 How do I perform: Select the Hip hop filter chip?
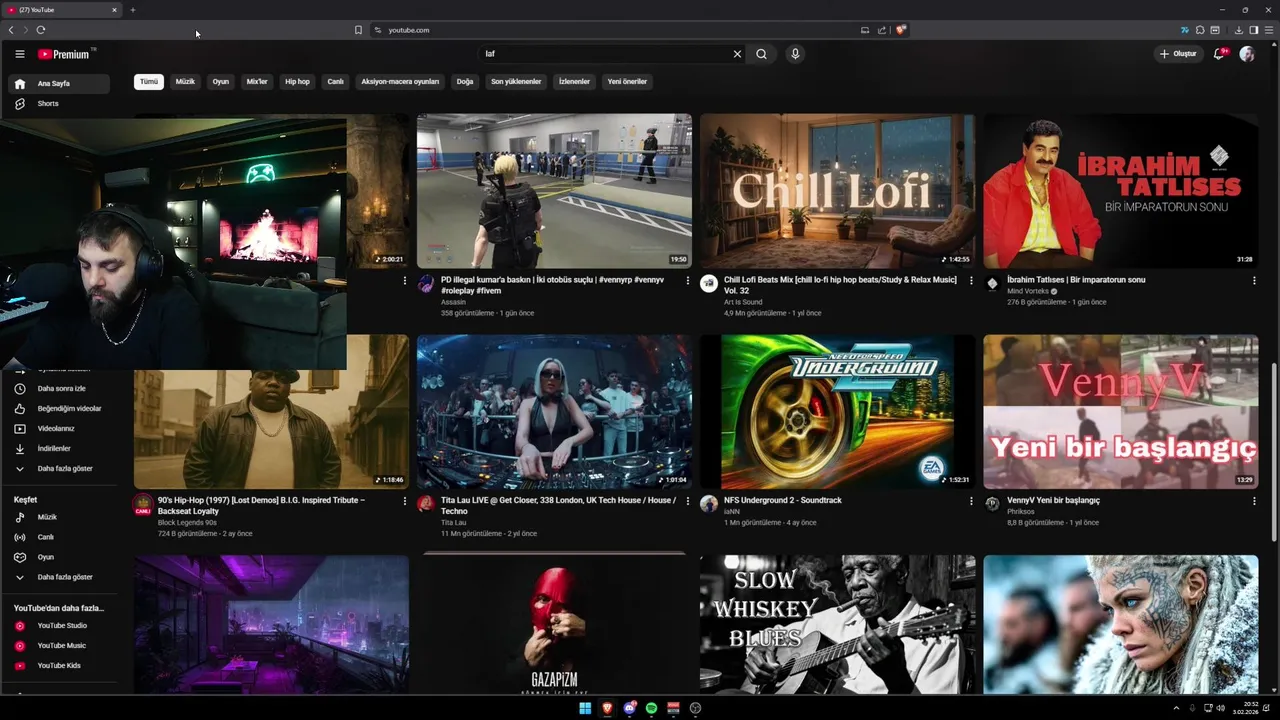(297, 82)
